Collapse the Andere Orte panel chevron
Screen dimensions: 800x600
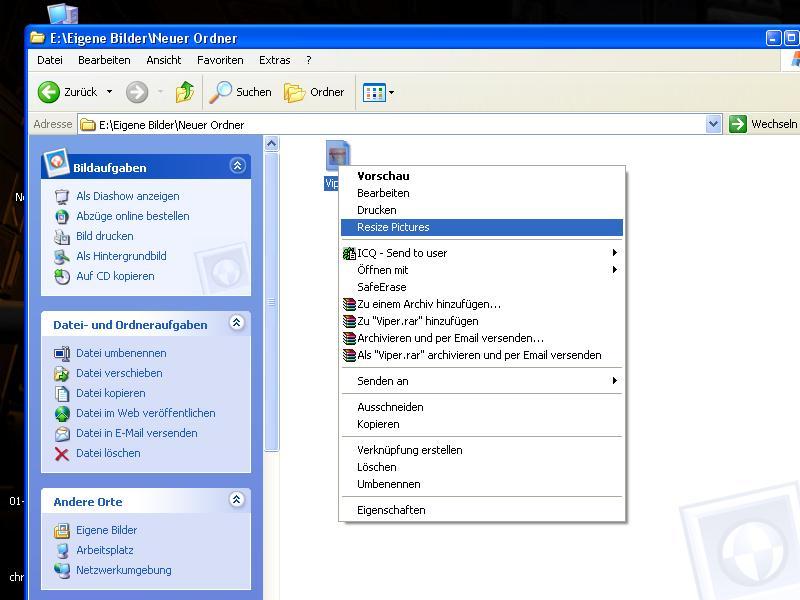236,499
